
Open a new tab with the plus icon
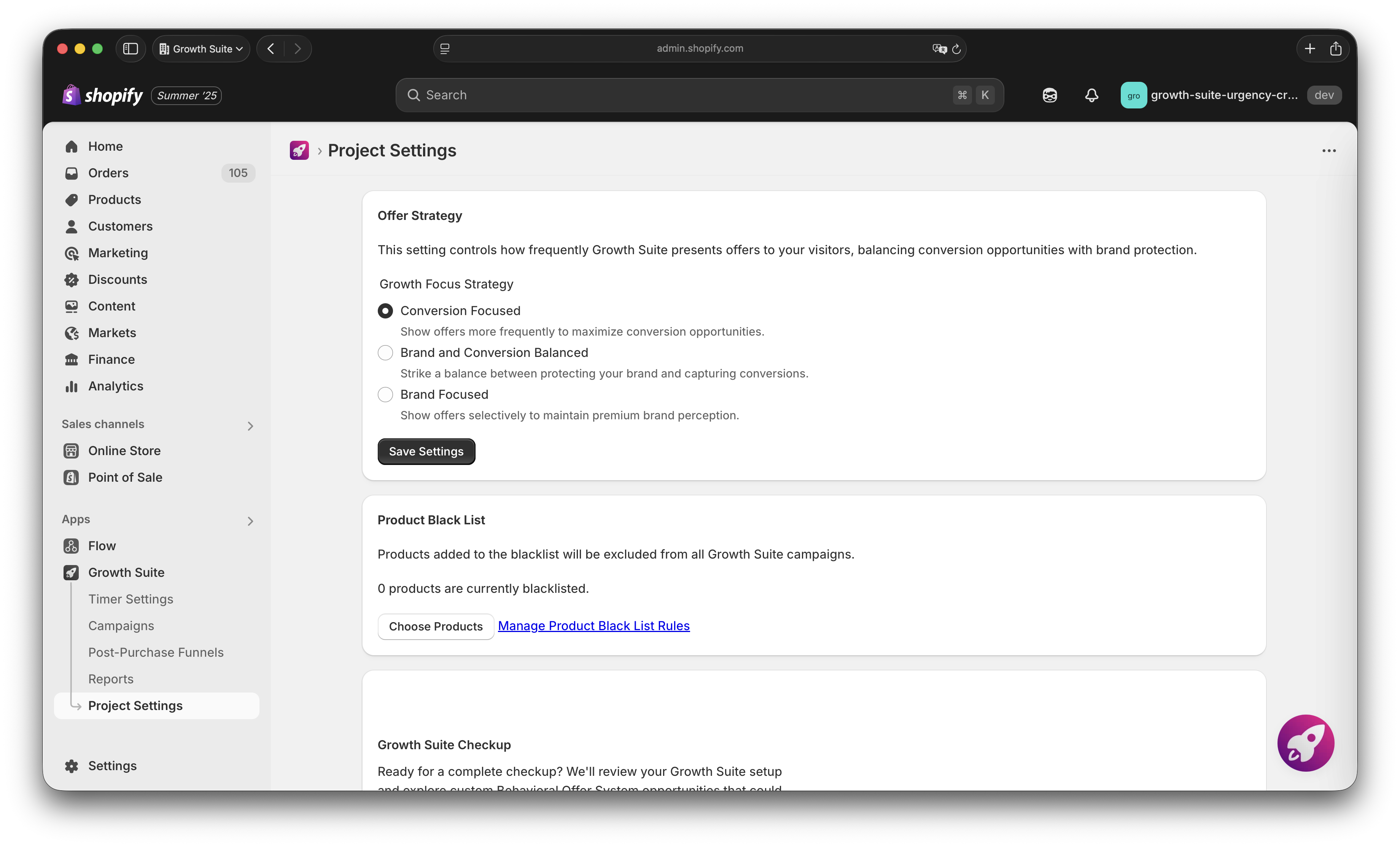1310,49
